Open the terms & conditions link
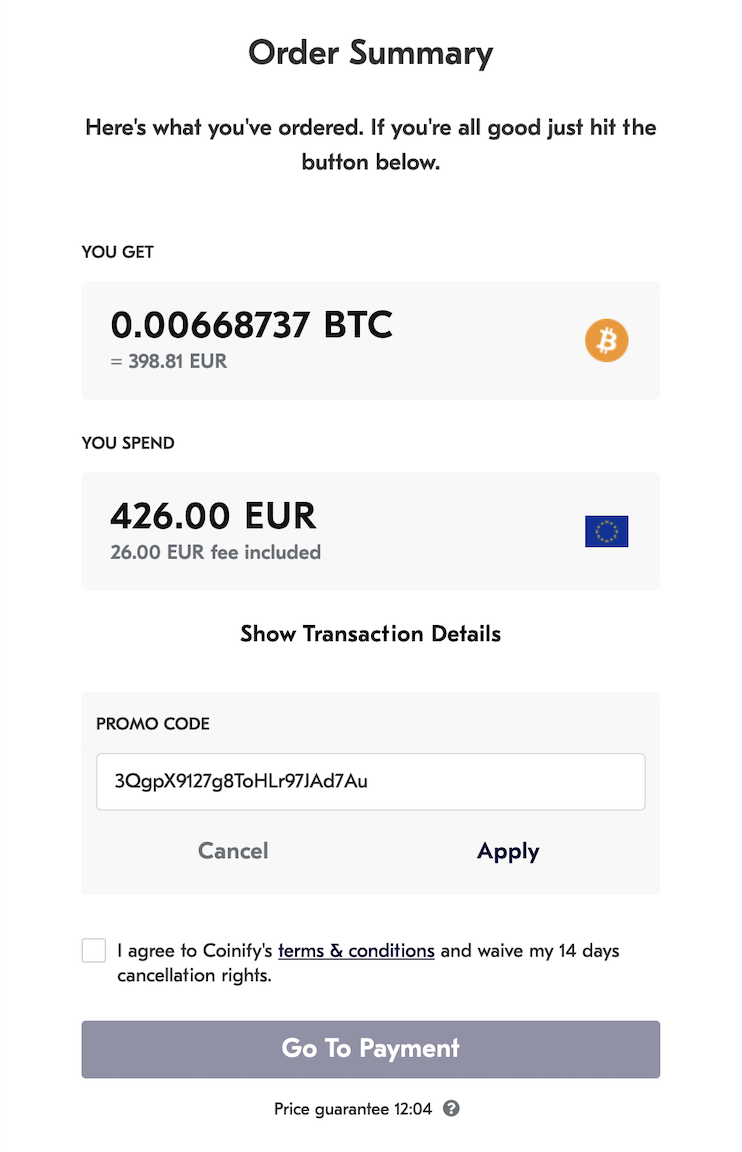Image resolution: width=742 pixels, height=1152 pixels. (356, 950)
